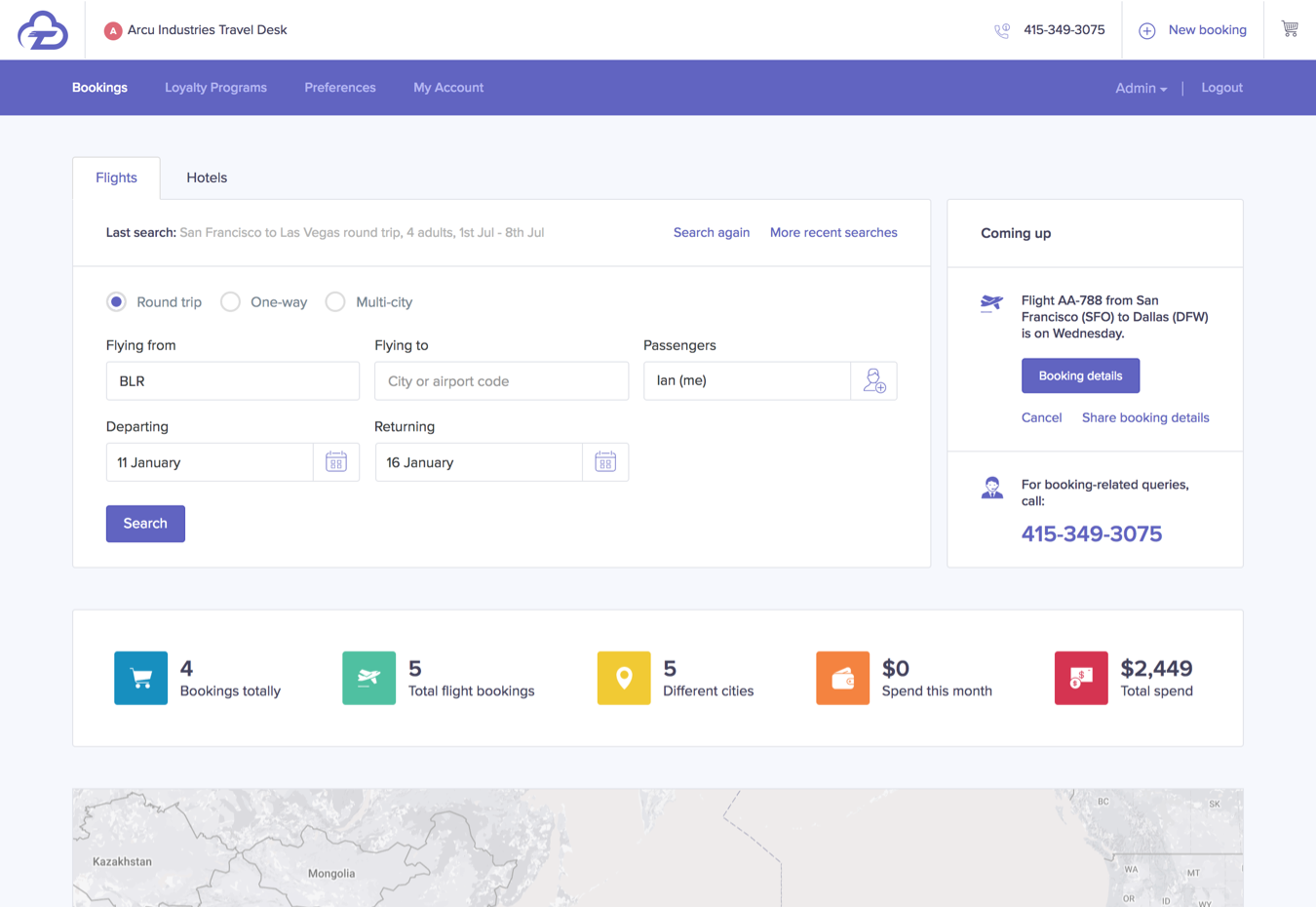Click the cloud logo in the top-left corner

(x=43, y=29)
